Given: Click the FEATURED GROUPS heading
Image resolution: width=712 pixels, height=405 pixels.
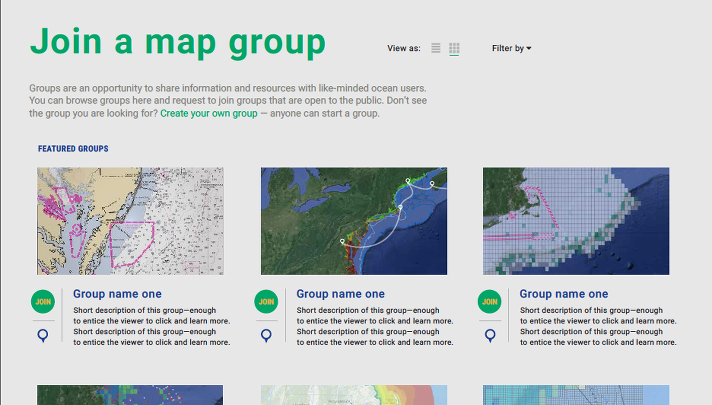Looking at the screenshot, I should tap(73, 148).
